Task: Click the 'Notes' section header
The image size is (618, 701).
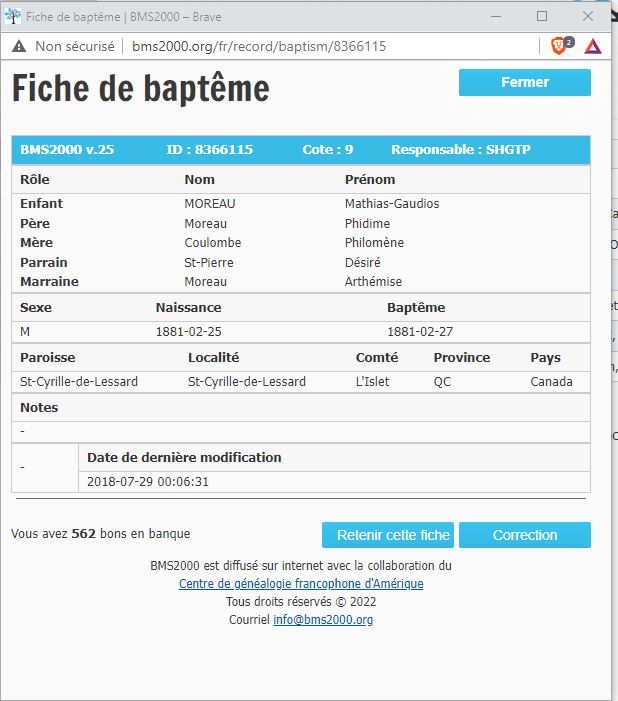Action: click(39, 408)
